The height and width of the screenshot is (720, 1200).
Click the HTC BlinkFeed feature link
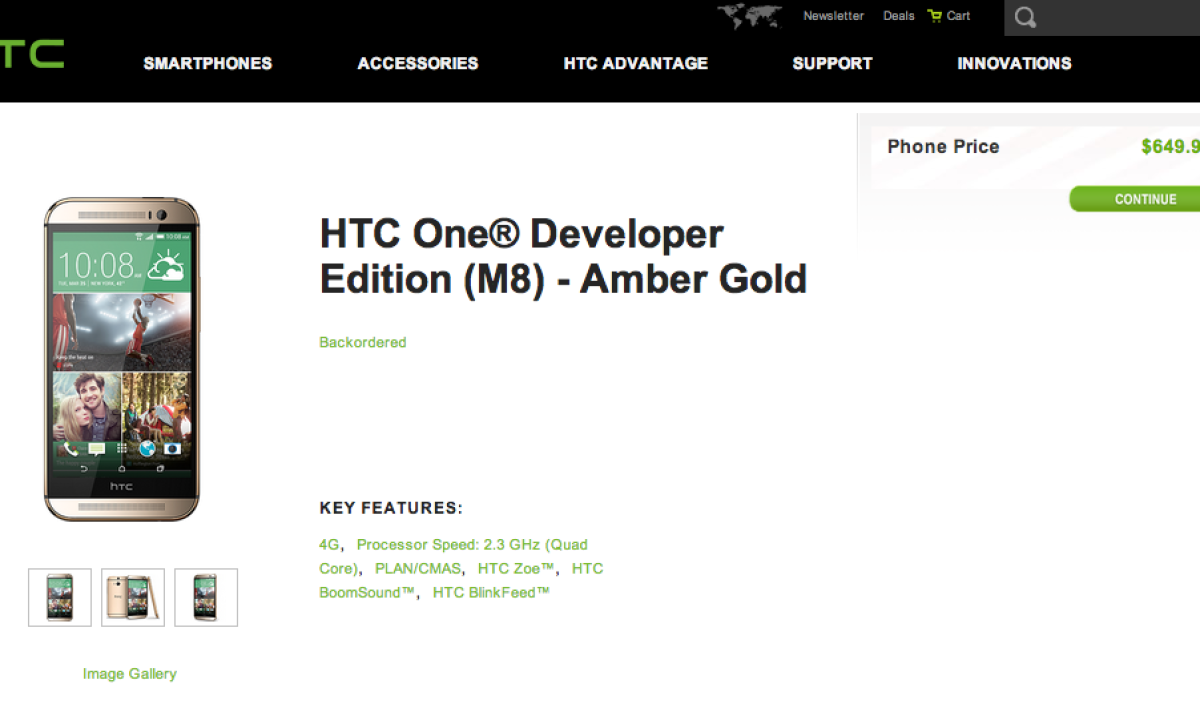tap(491, 593)
